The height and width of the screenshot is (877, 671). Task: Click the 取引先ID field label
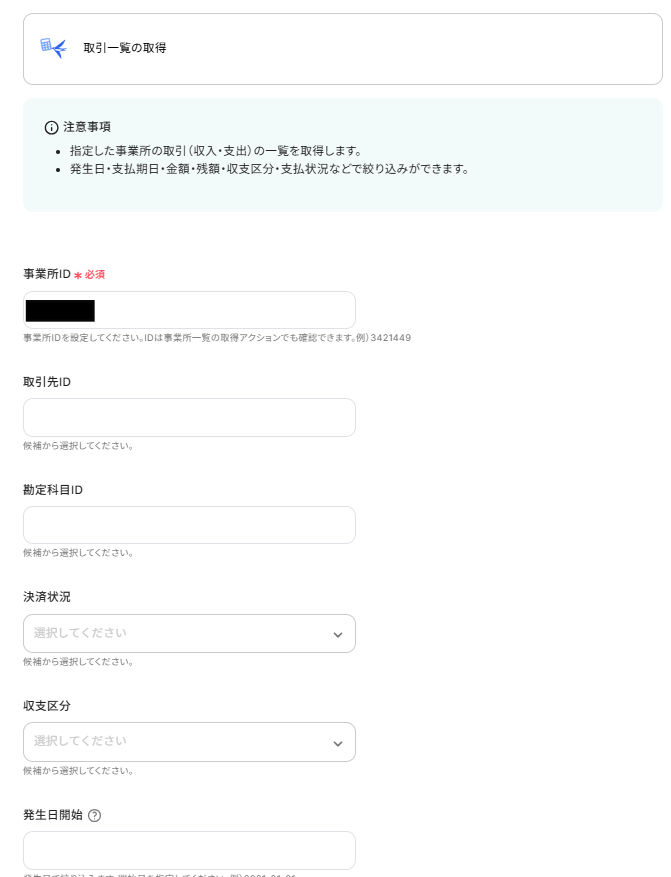pos(47,382)
